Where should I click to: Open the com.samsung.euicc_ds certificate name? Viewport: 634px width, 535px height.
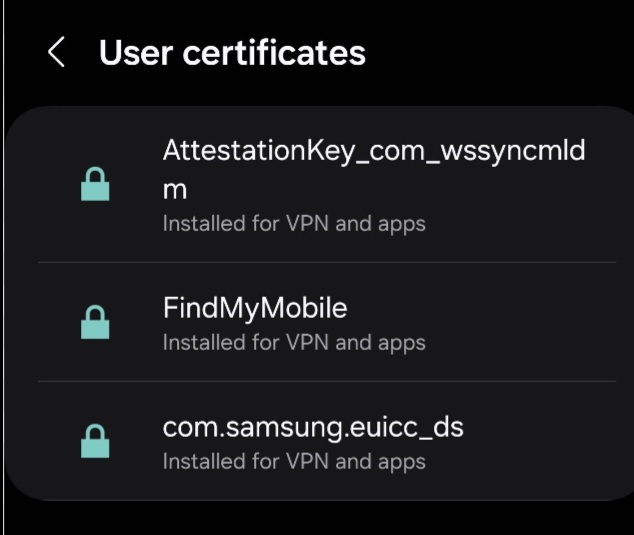(x=313, y=428)
